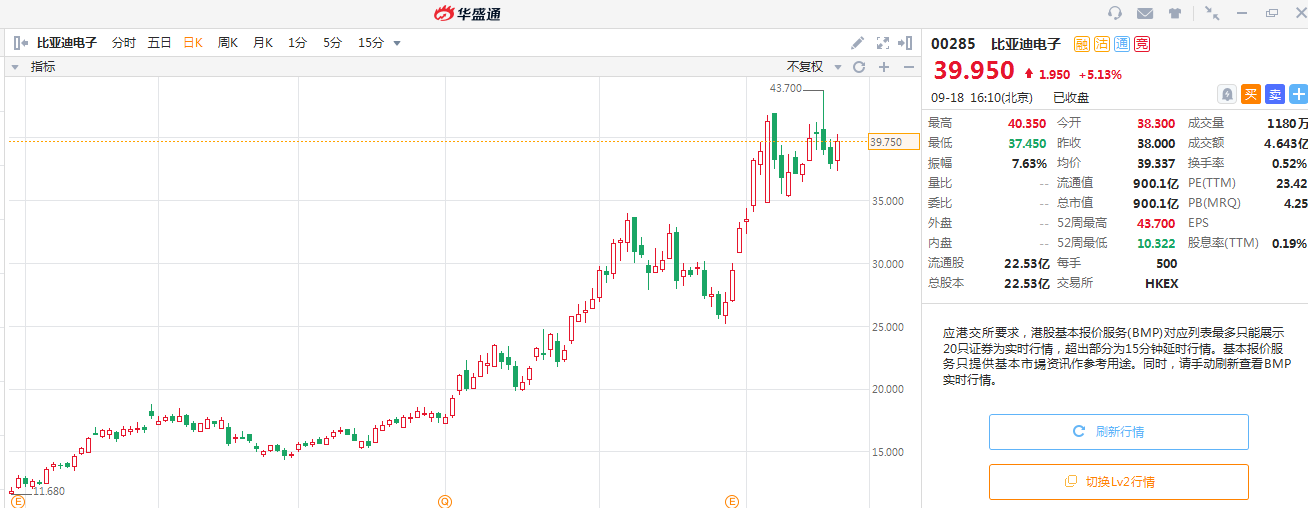Click the 成交额 value 4.643亿
The width and height of the screenshot is (1308, 508).
click(1284, 143)
